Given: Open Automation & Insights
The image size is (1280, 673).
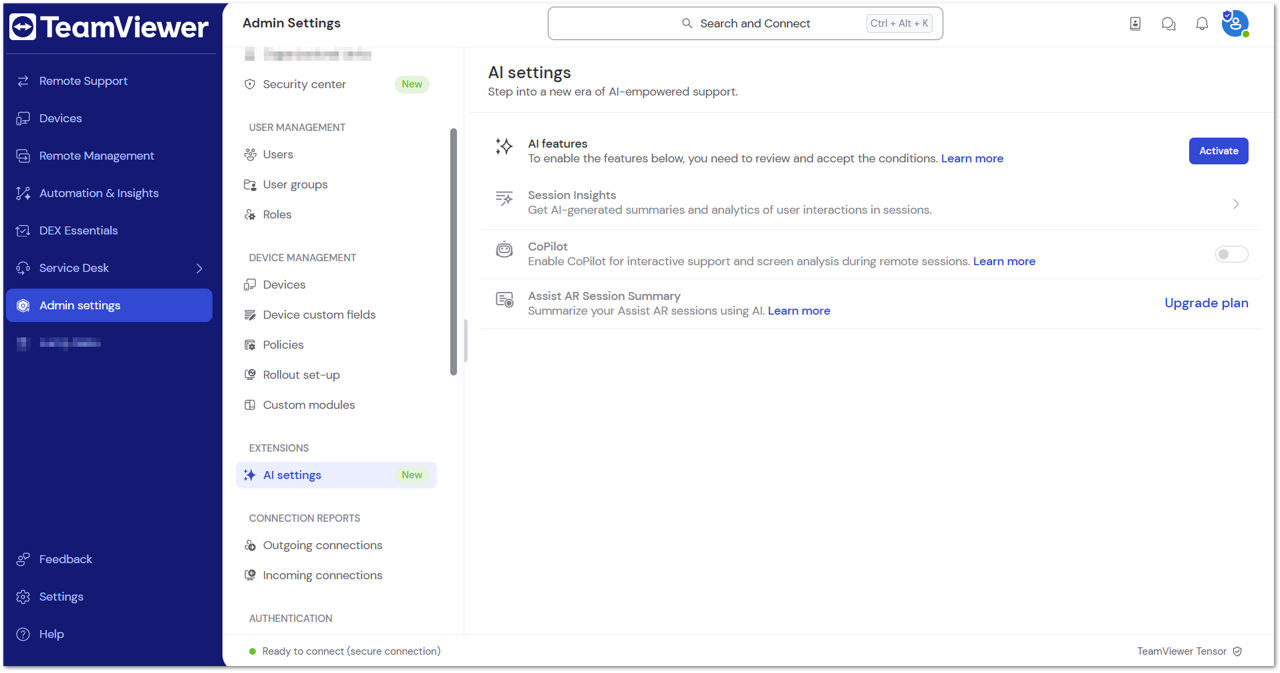Looking at the screenshot, I should pos(99,193).
